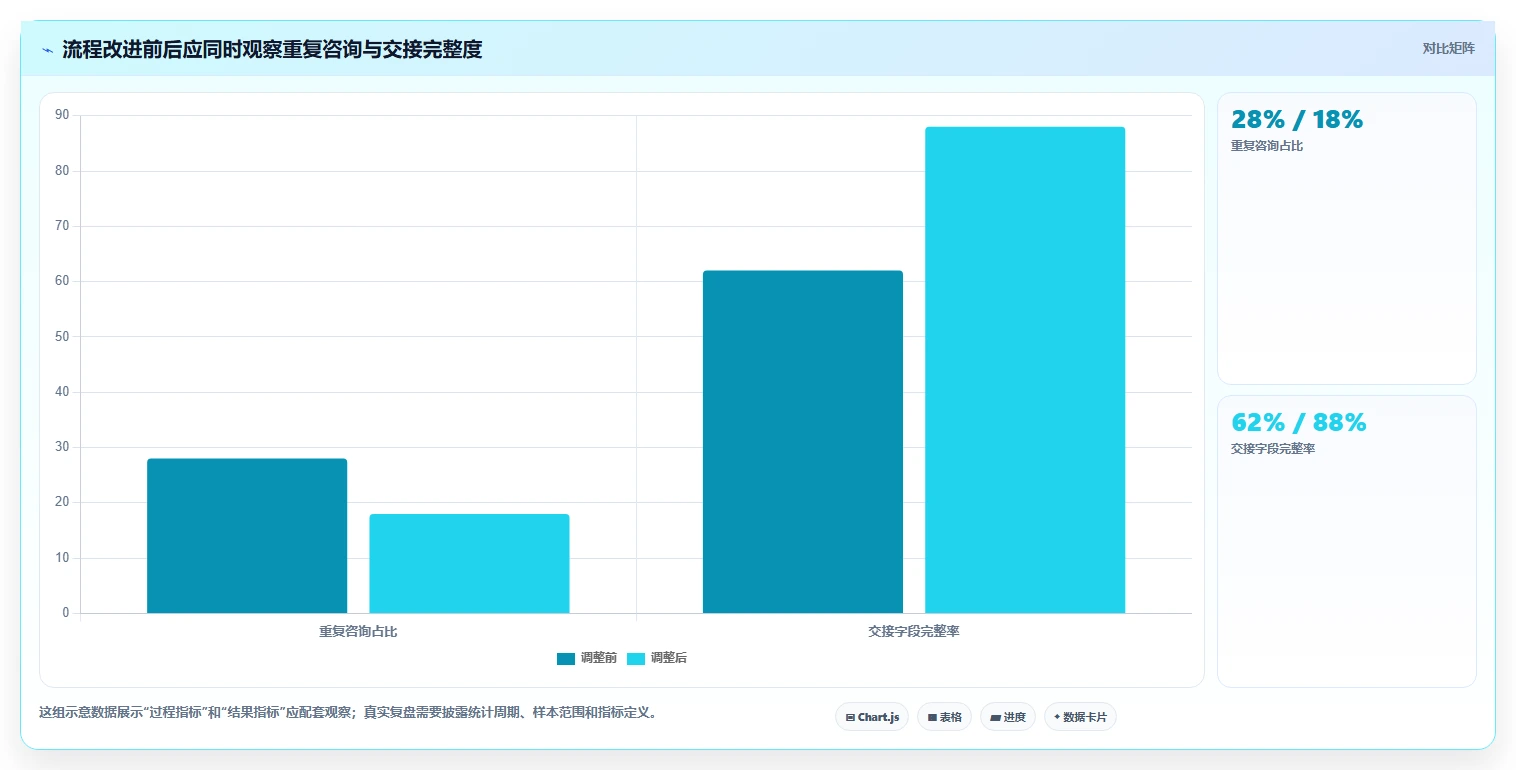
Task: Click the 交接字段完整率 x-axis label
Action: coord(914,632)
